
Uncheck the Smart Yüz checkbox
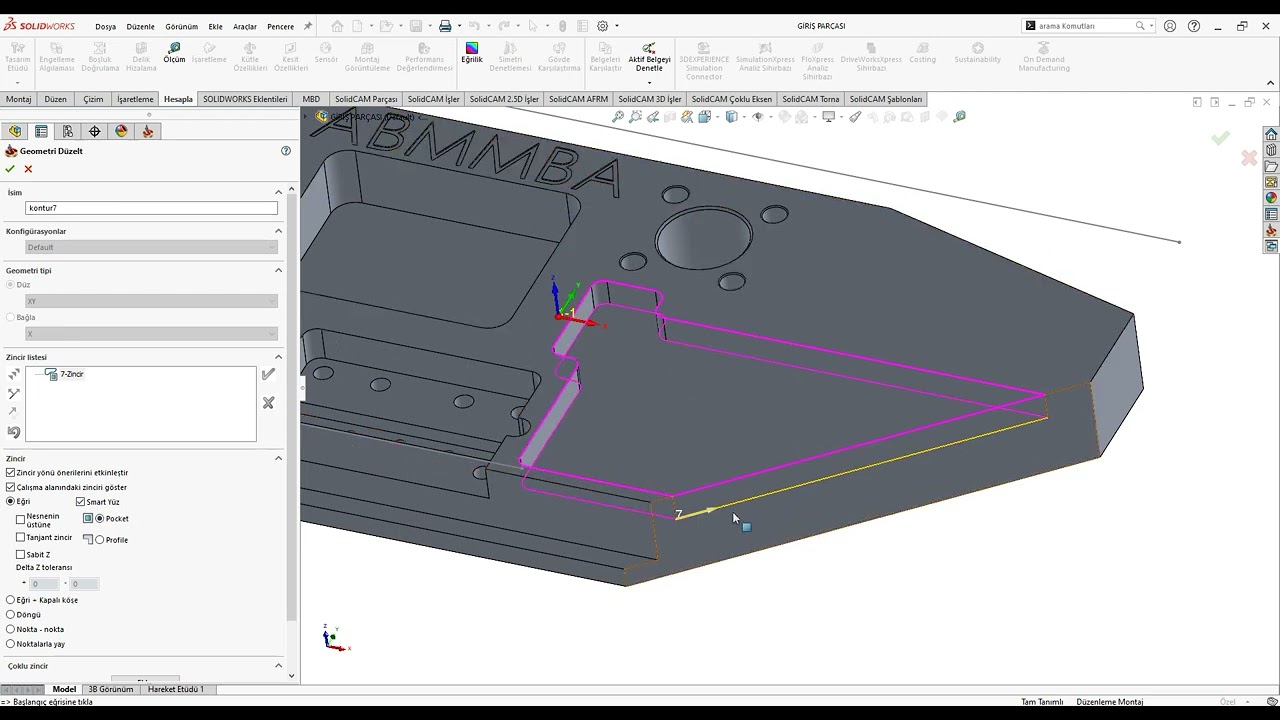click(81, 502)
